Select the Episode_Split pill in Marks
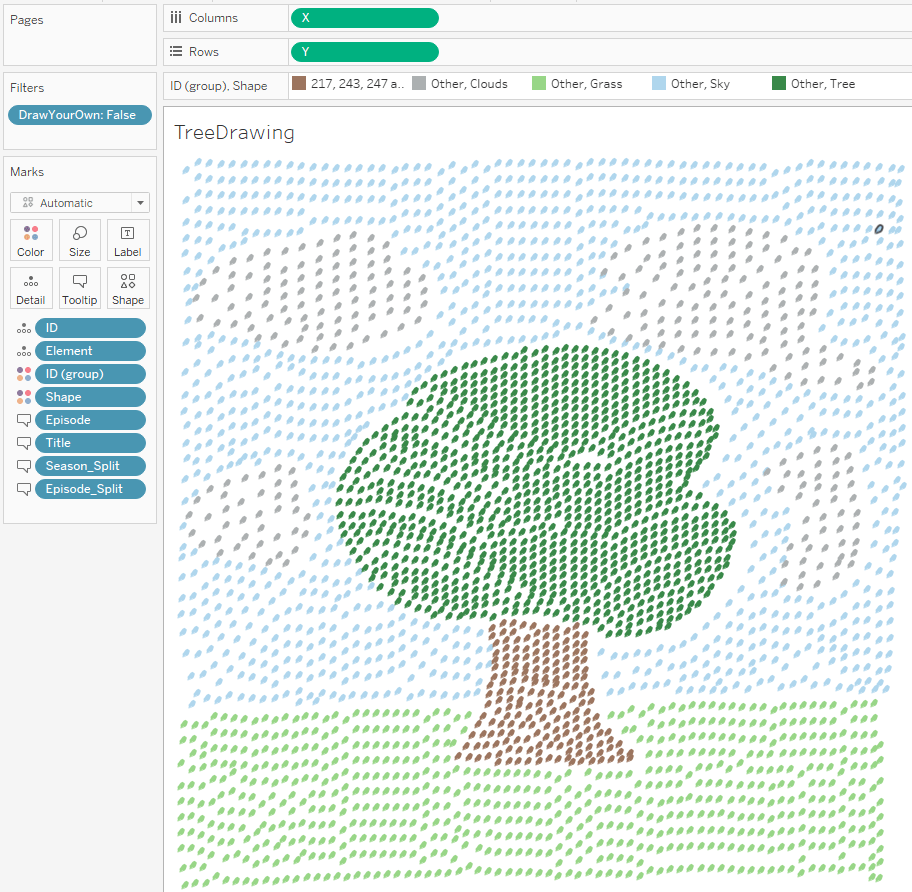The width and height of the screenshot is (912, 892). (x=90, y=489)
